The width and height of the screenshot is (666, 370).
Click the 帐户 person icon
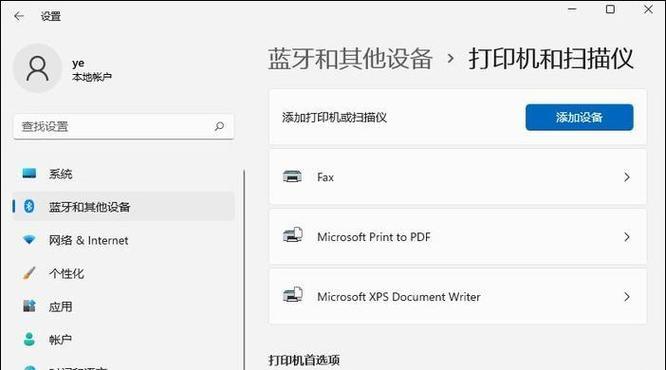[29, 339]
